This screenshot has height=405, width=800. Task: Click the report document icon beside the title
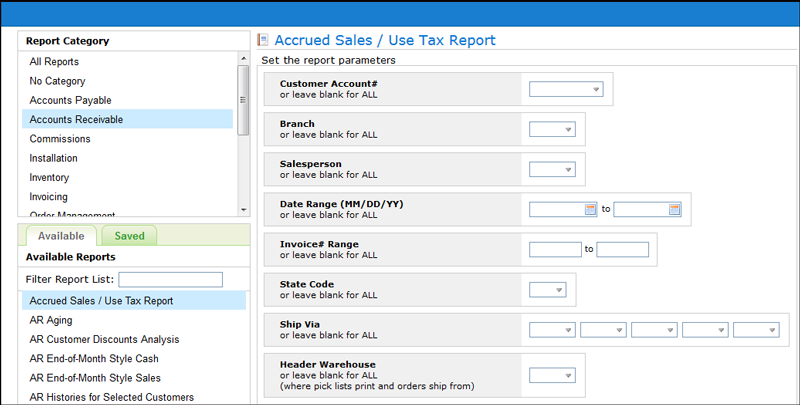click(x=263, y=41)
